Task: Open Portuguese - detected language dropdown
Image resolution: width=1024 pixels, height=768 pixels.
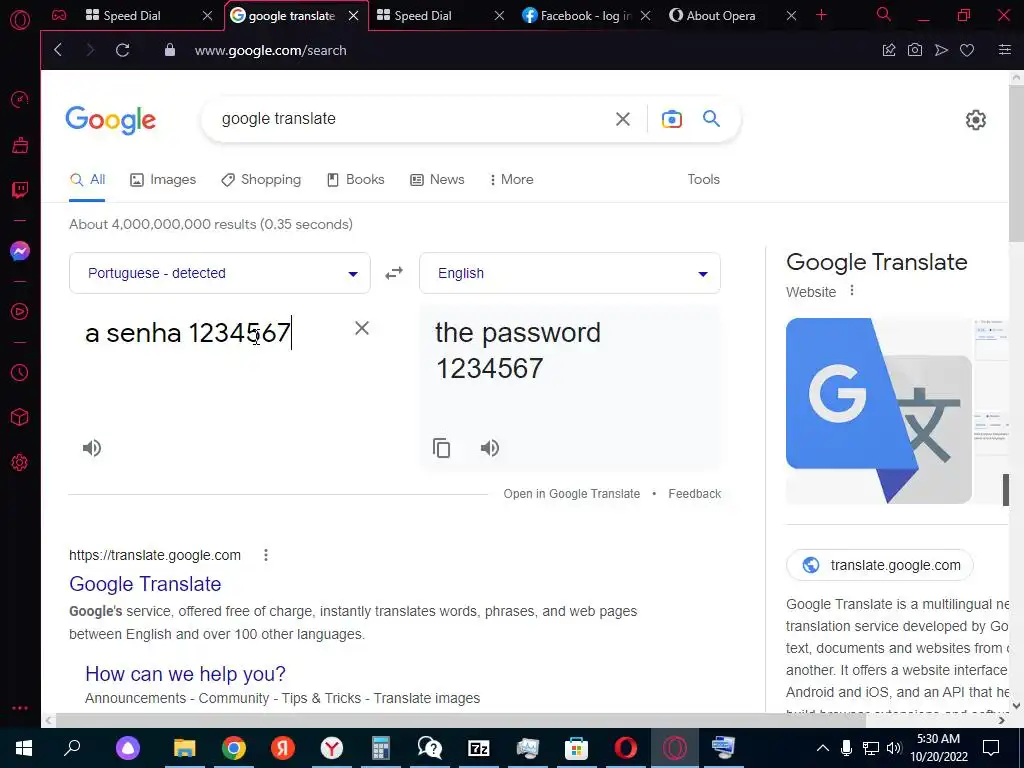Action: click(x=219, y=273)
